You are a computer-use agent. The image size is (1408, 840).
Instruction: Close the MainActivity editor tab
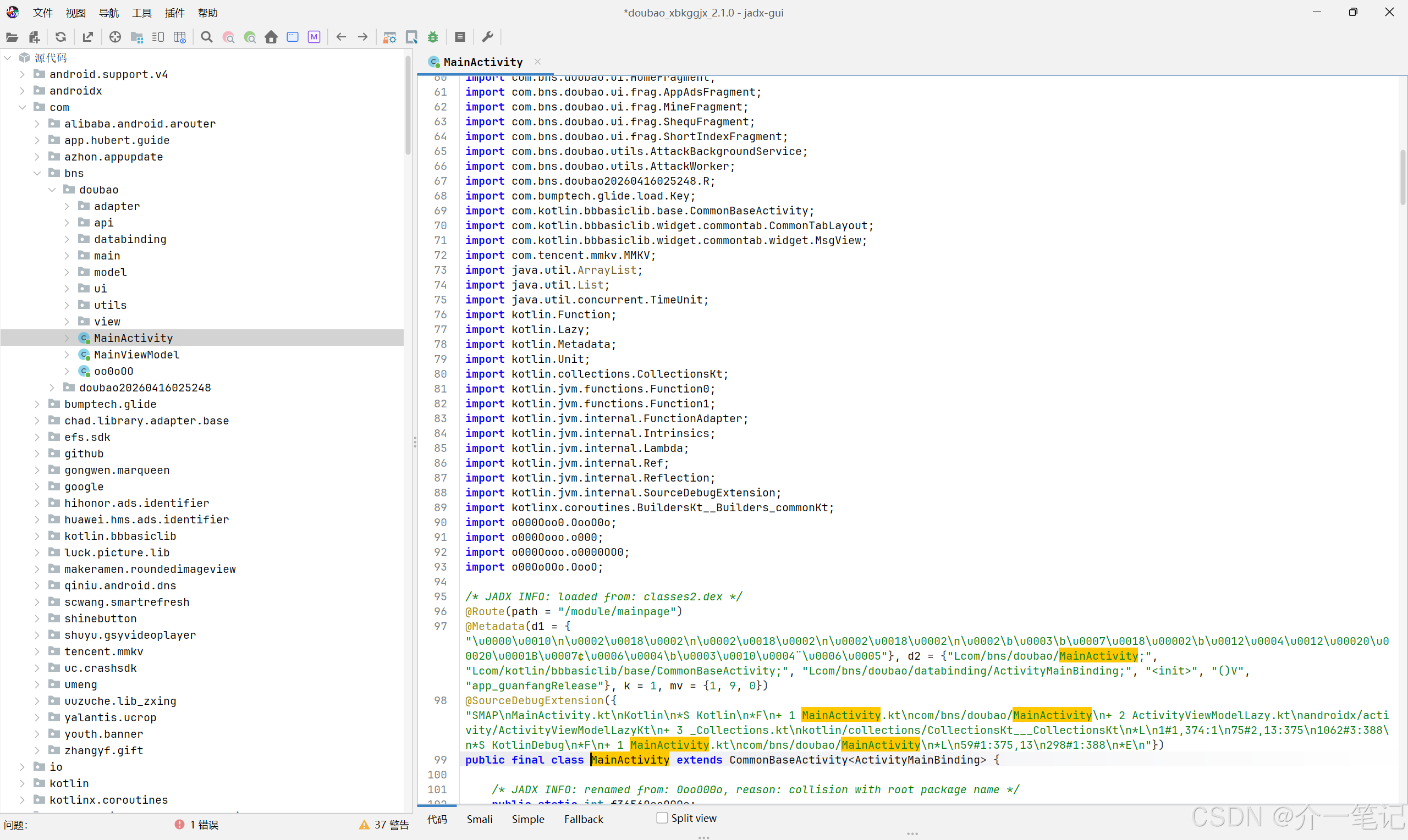(538, 62)
